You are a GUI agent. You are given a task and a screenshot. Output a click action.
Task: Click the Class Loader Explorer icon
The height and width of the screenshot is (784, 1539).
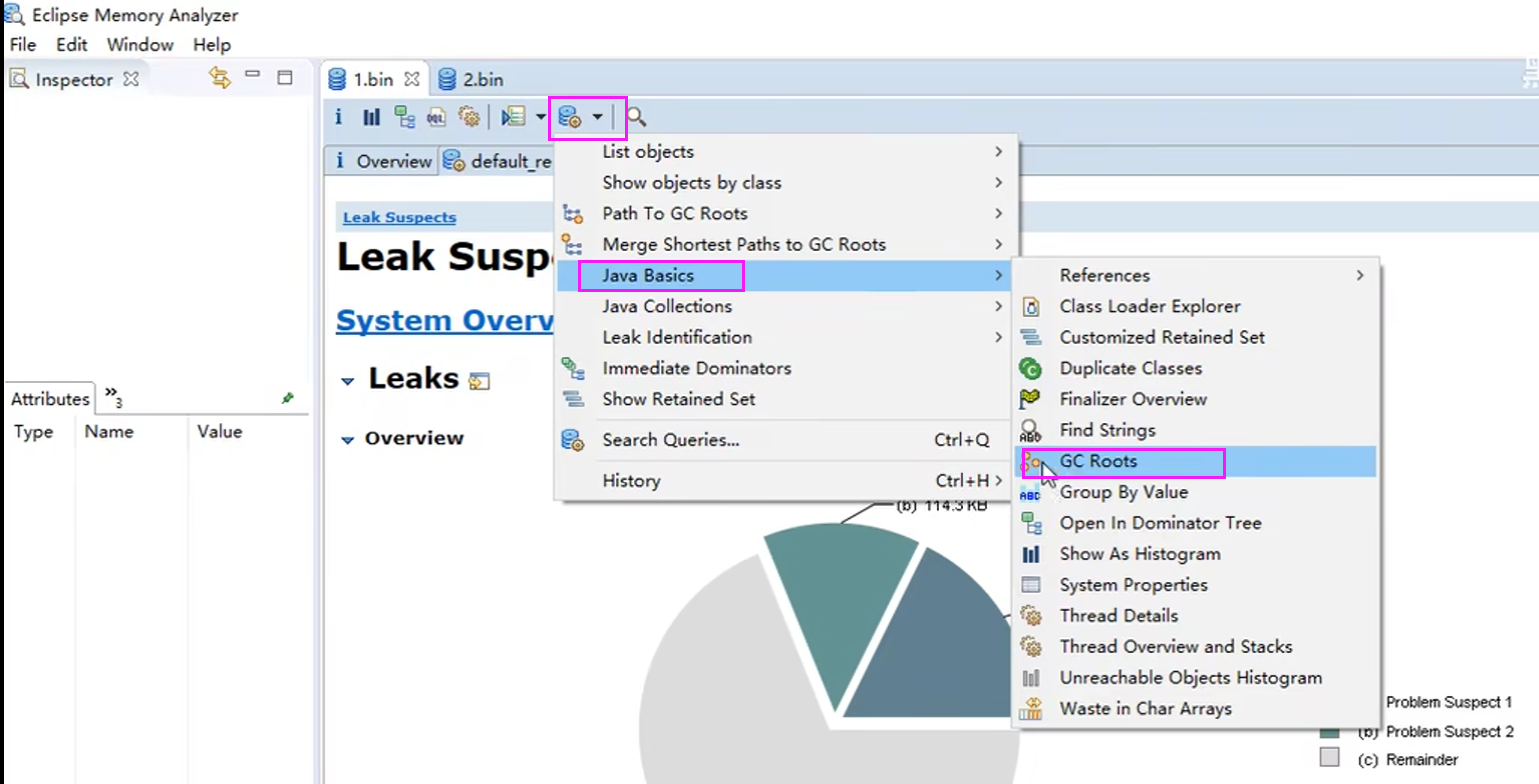(1030, 307)
